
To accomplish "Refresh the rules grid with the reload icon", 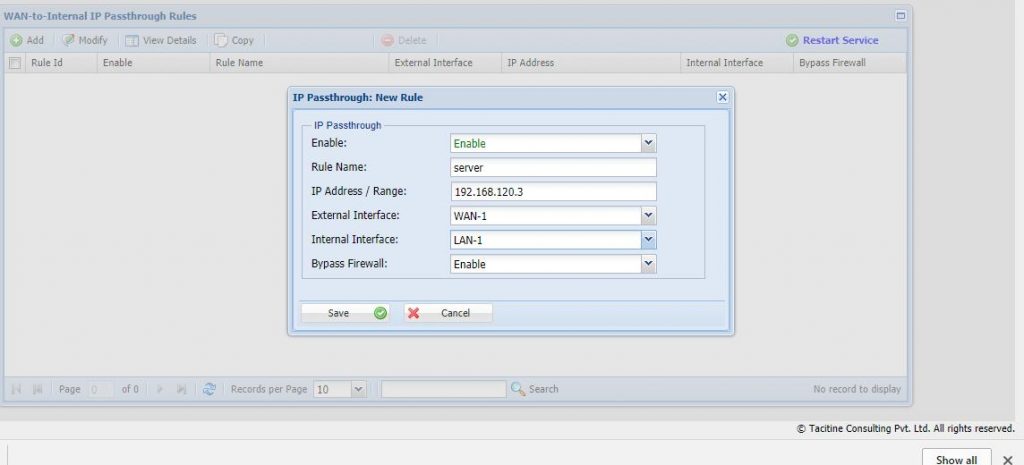I will [x=210, y=389].
